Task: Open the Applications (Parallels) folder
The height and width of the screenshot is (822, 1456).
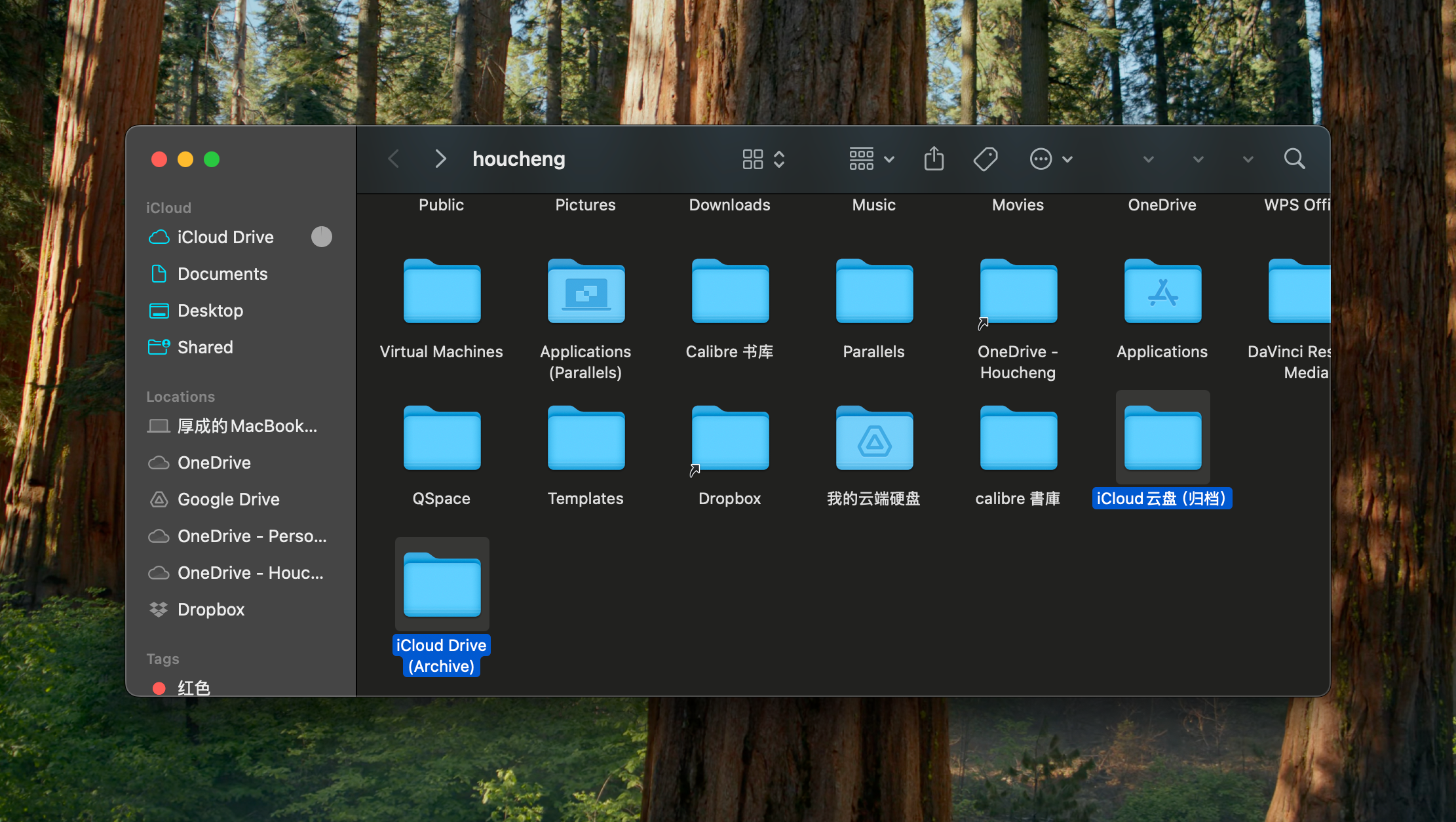Action: pos(585,292)
